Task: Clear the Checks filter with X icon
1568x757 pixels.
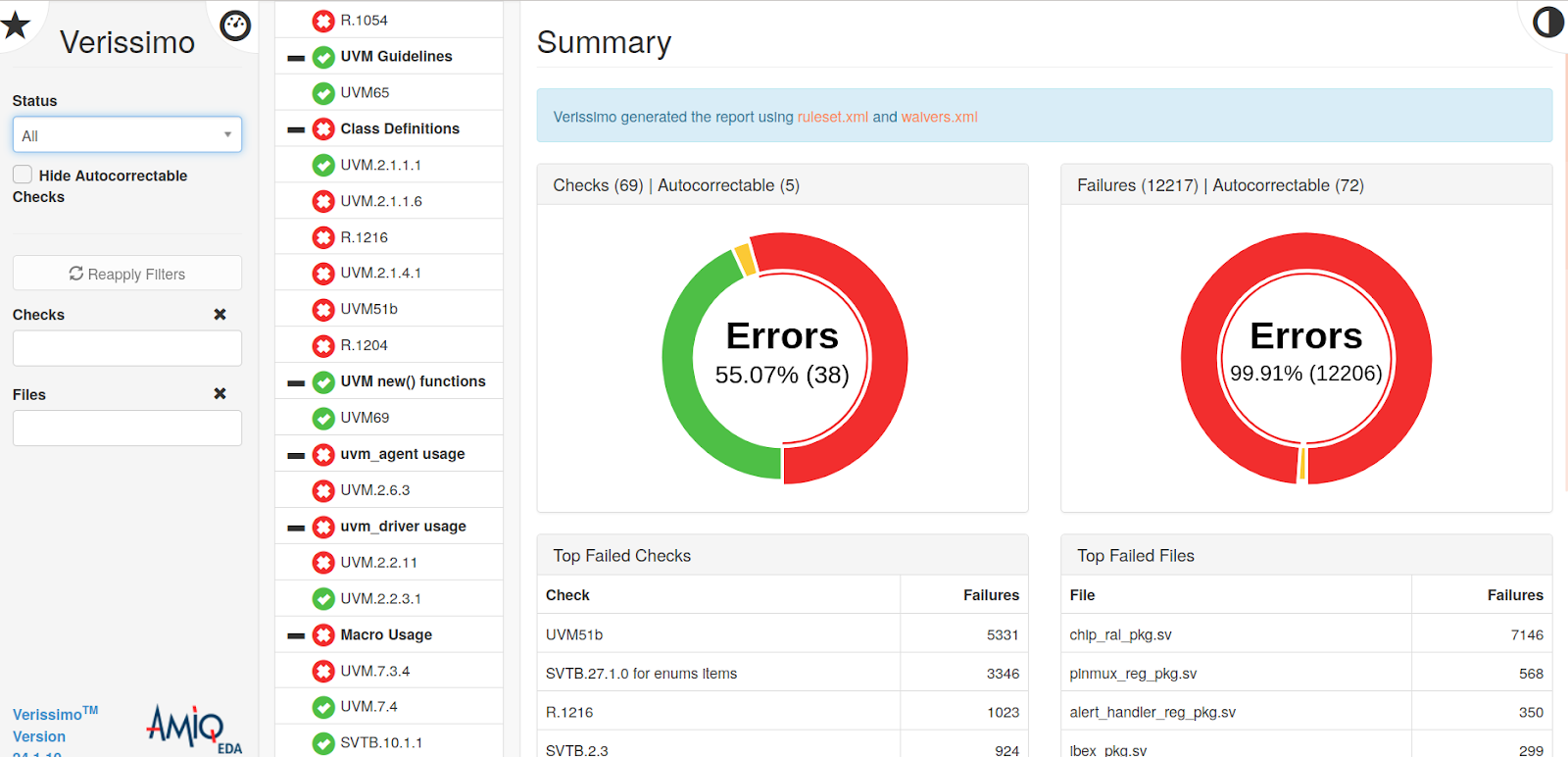Action: point(220,315)
